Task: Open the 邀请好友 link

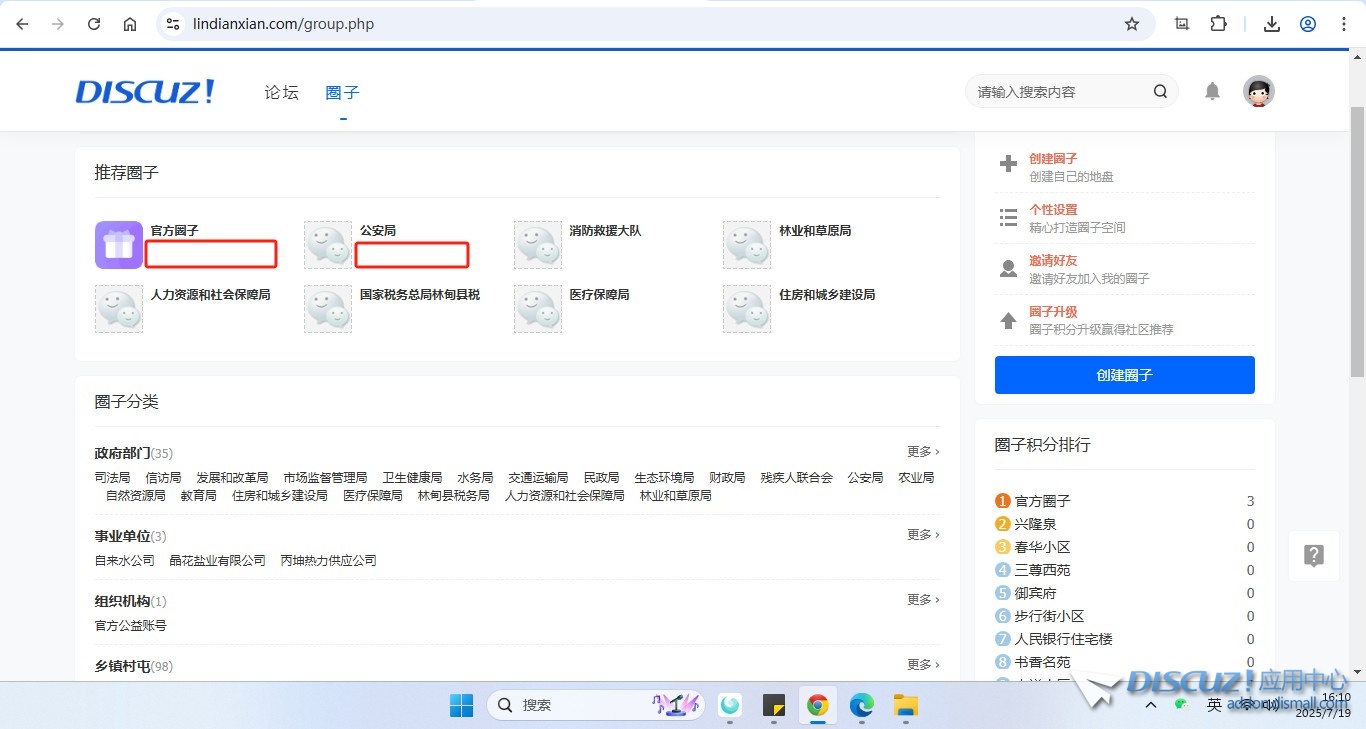Action: click(x=1053, y=261)
